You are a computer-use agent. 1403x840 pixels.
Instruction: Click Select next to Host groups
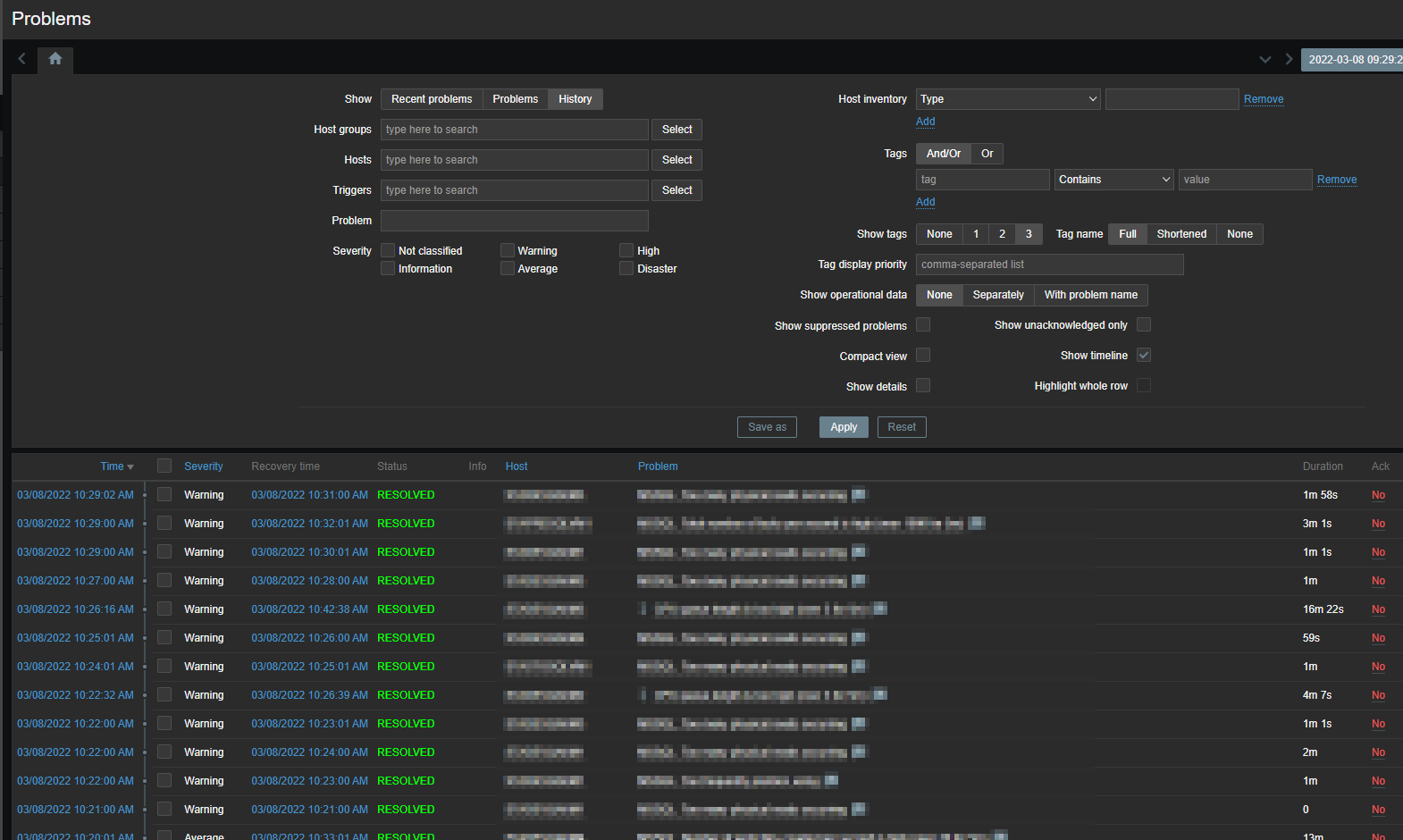(x=676, y=130)
